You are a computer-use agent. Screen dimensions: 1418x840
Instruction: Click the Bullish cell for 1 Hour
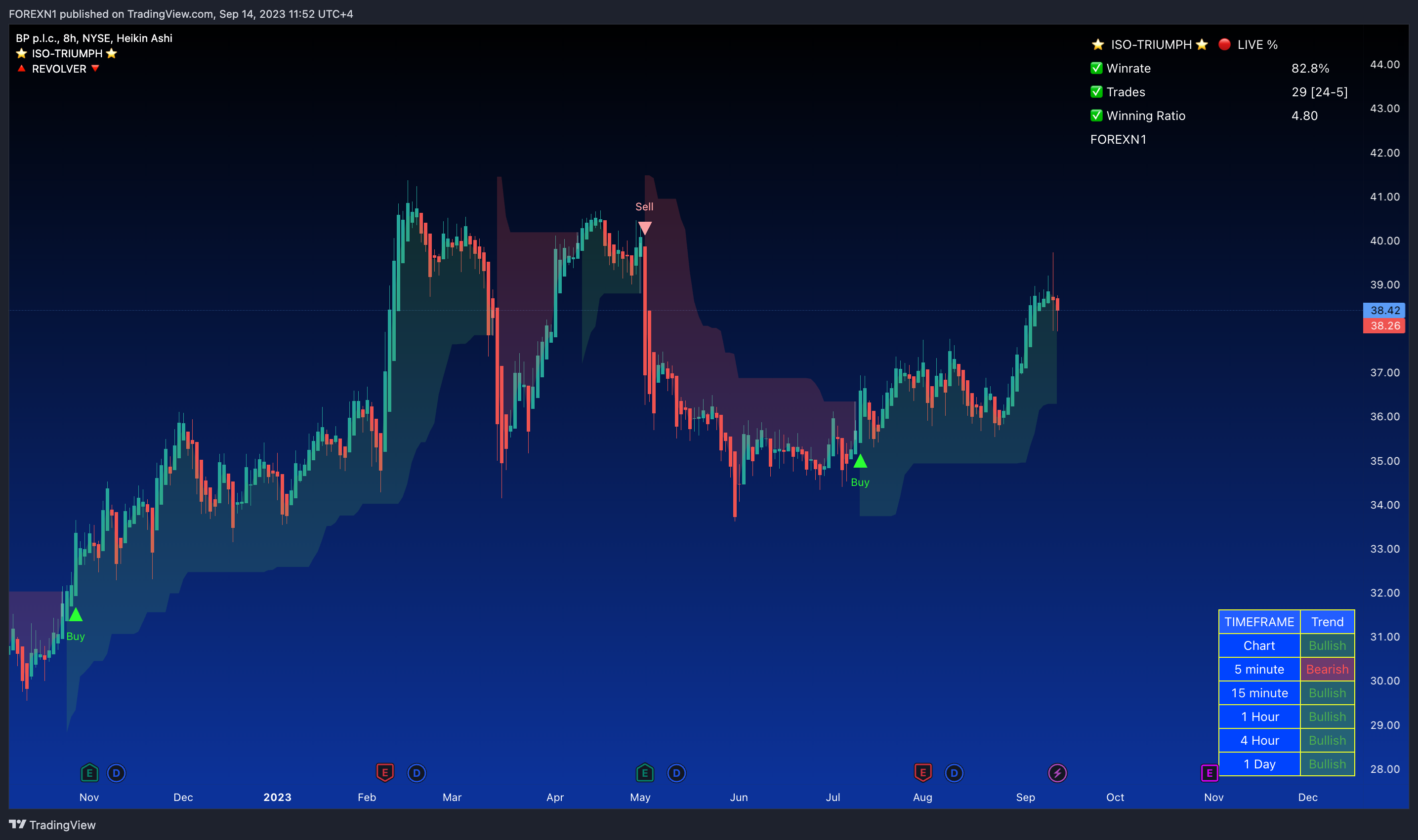tap(1327, 717)
